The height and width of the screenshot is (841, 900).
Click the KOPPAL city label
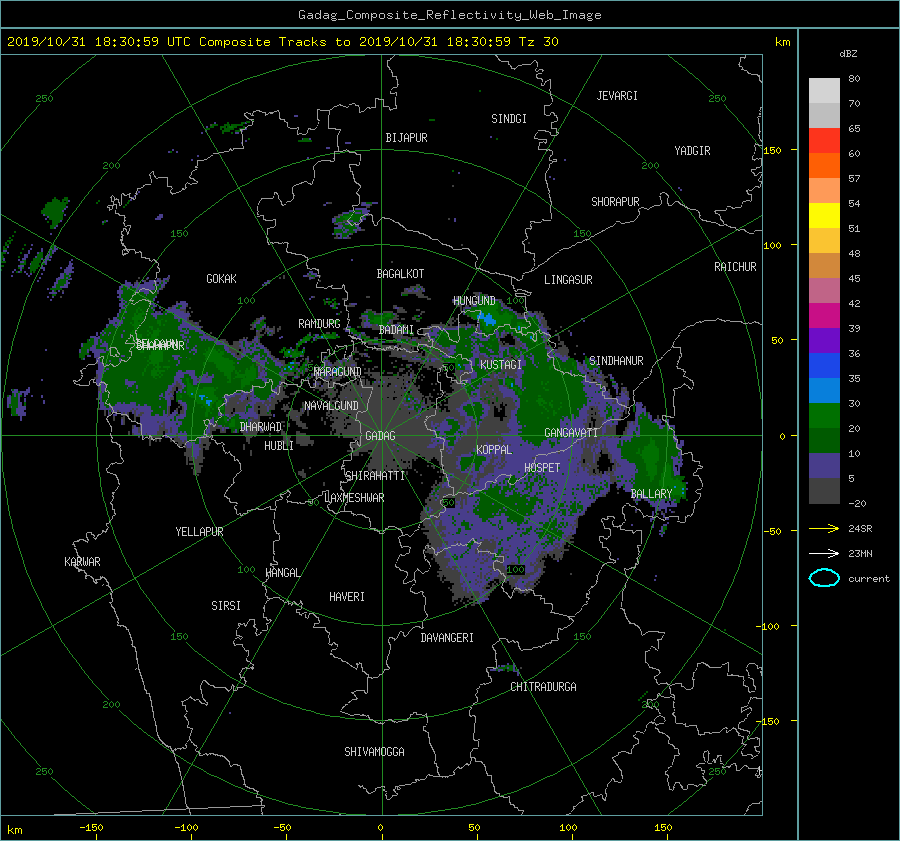point(494,450)
